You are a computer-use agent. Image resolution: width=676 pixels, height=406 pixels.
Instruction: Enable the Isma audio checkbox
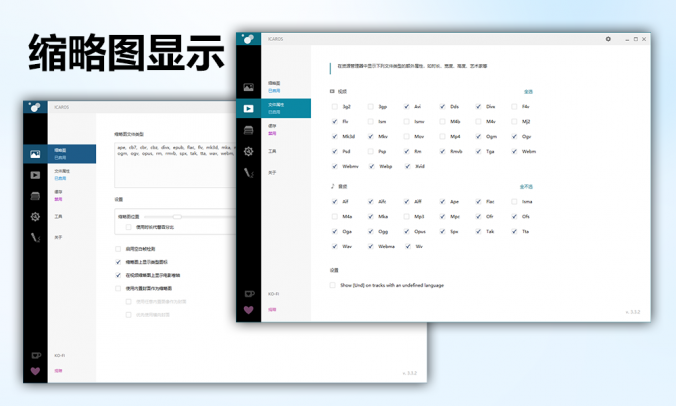[514, 201]
